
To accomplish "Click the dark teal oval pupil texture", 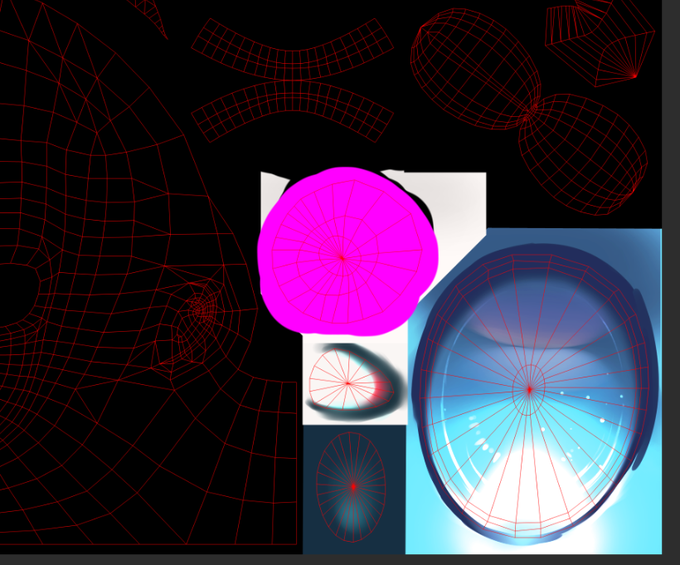I will [x=353, y=487].
